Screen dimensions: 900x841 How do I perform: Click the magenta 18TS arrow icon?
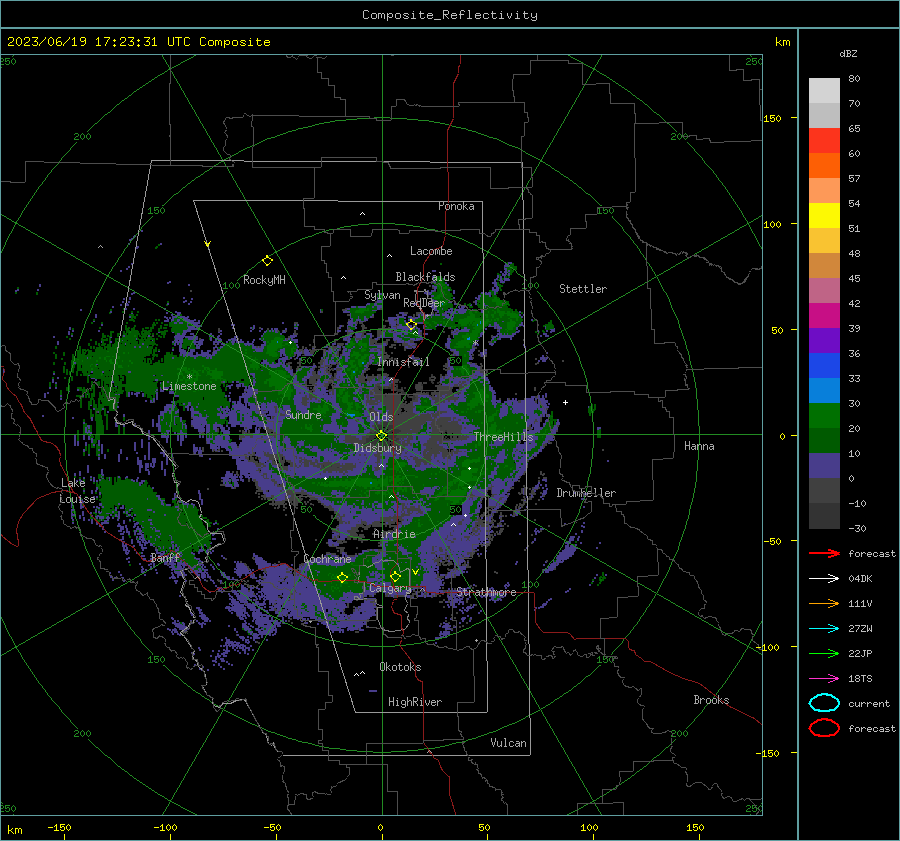pyautogui.click(x=824, y=679)
